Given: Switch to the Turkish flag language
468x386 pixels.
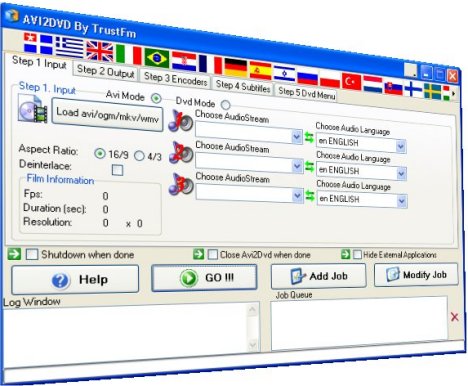Looking at the screenshot, I should pos(351,81).
